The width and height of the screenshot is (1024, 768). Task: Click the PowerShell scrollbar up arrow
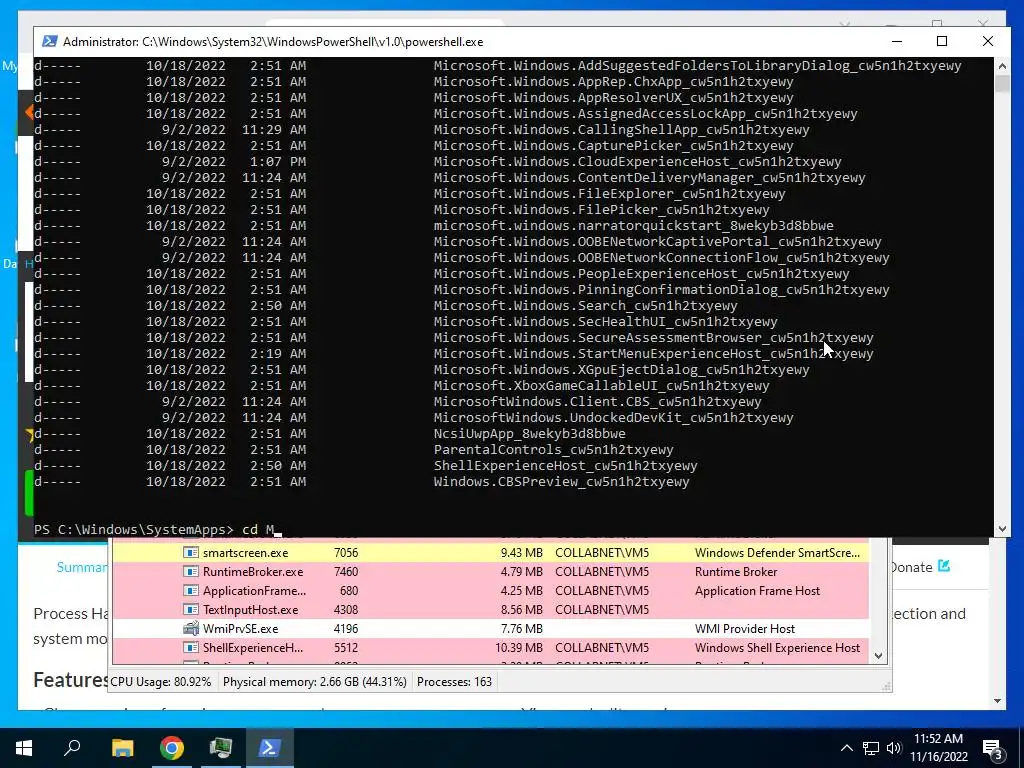1002,65
